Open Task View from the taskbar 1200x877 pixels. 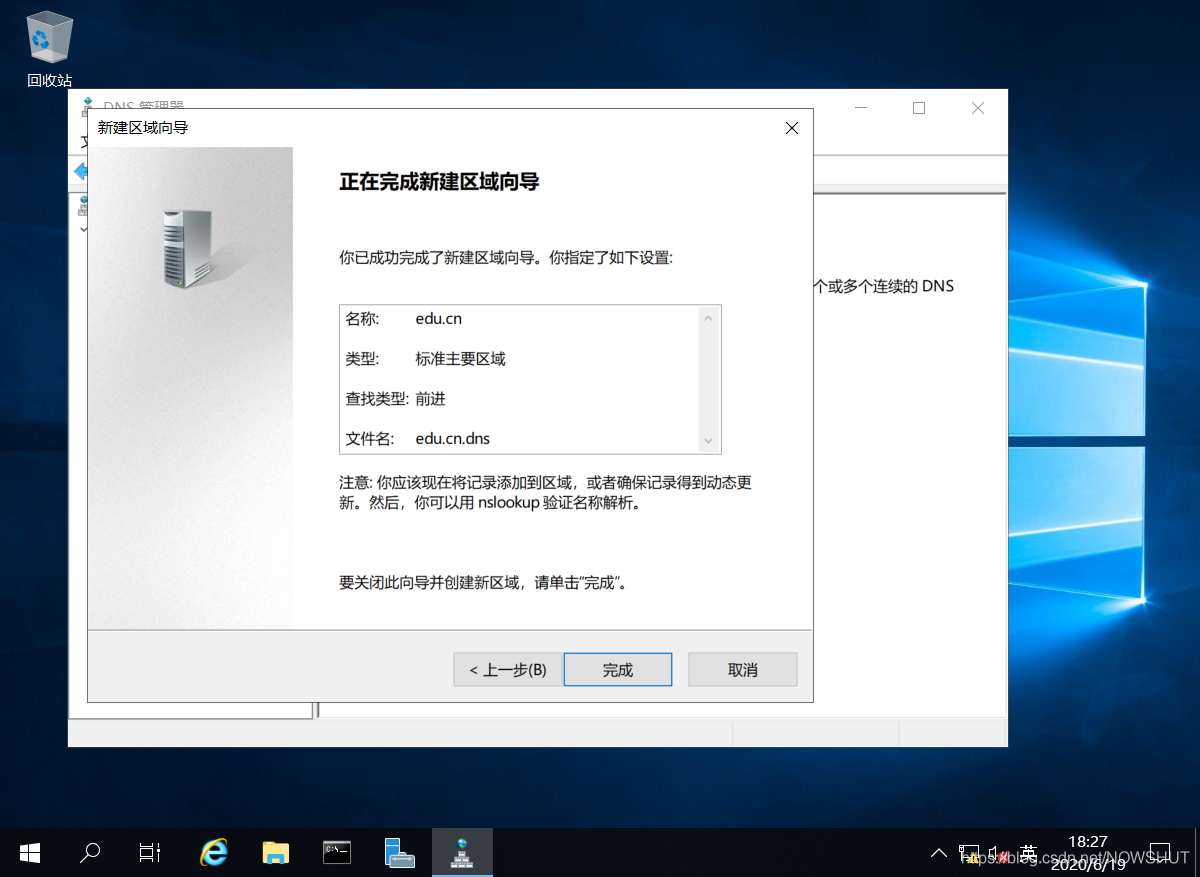coord(149,852)
